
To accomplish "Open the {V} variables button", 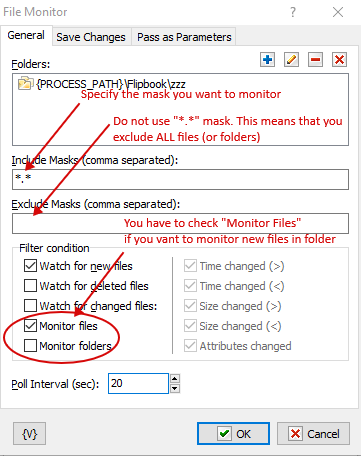I will [x=29, y=434].
